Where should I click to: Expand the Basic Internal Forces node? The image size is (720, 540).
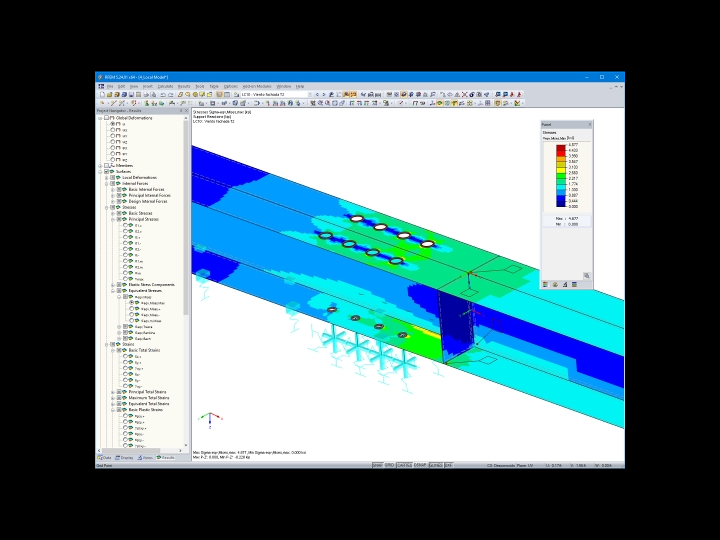[x=113, y=190]
